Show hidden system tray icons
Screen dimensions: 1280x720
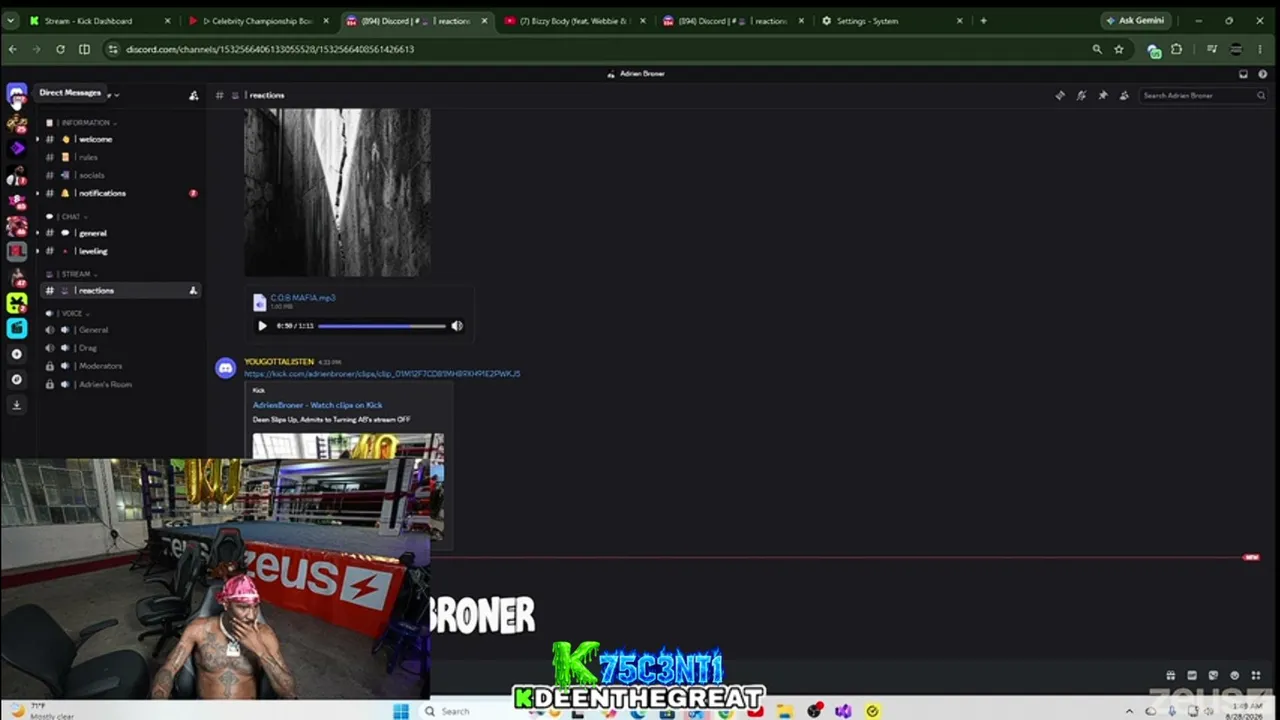[1129, 711]
